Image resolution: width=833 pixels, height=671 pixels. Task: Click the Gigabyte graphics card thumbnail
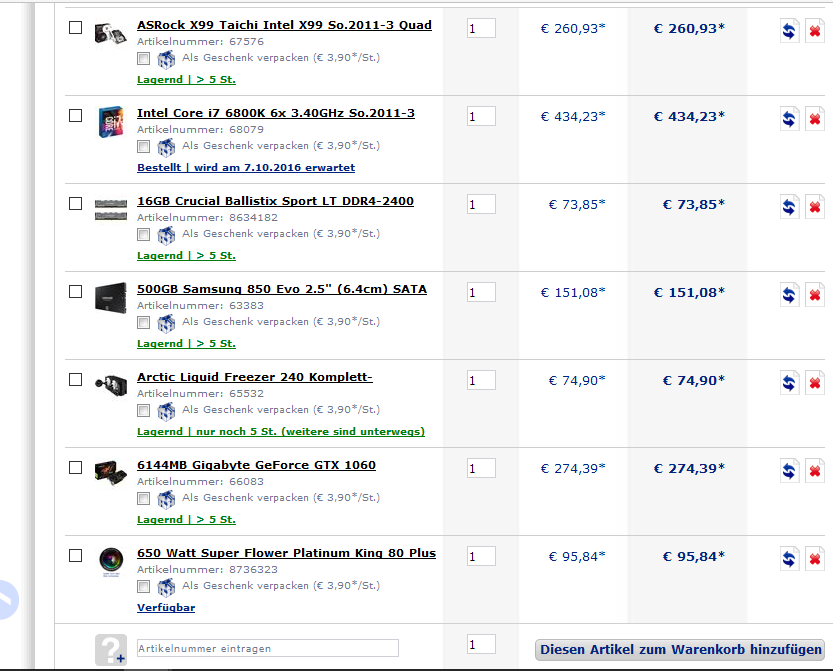point(110,472)
